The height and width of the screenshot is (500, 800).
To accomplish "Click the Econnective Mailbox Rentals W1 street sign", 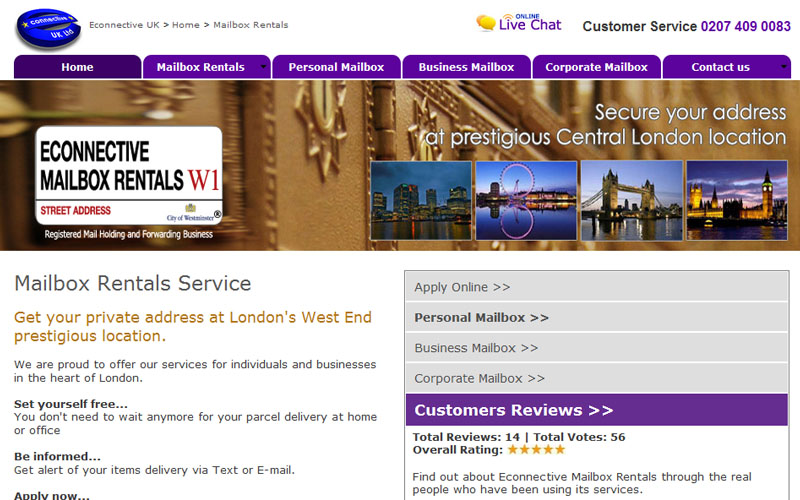I will click(x=129, y=176).
